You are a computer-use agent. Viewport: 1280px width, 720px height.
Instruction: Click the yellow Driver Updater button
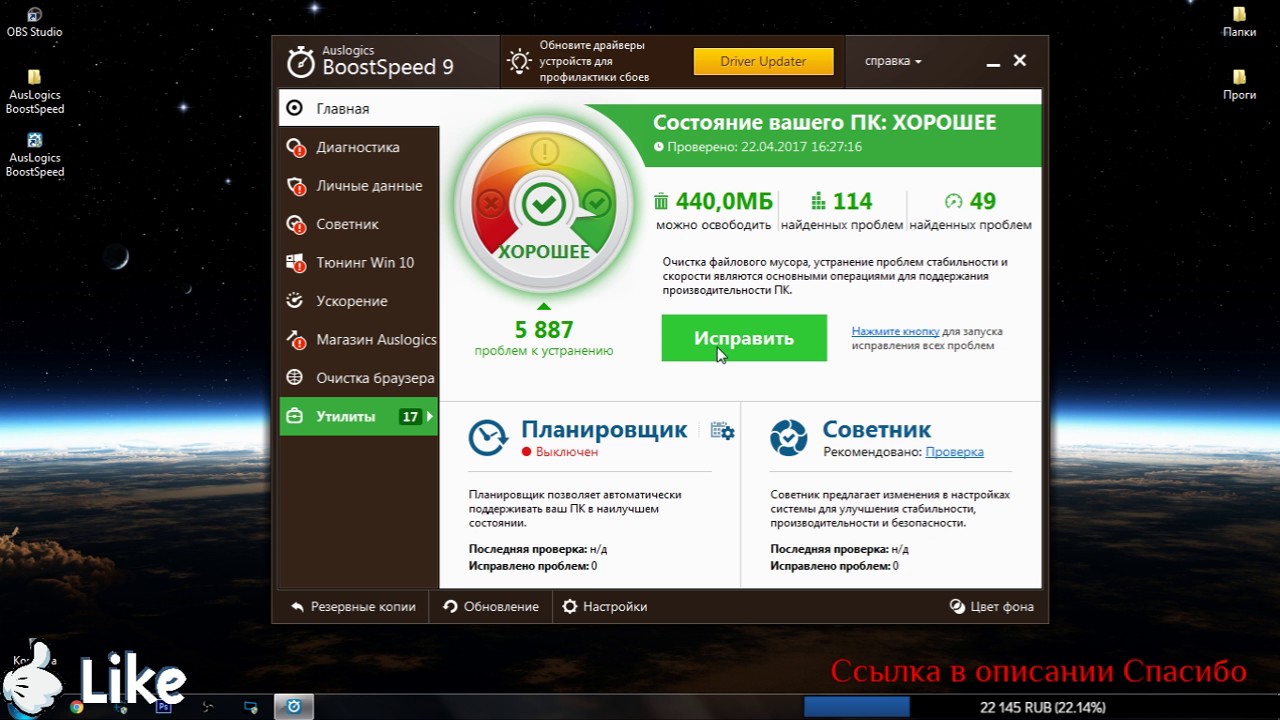coord(763,61)
